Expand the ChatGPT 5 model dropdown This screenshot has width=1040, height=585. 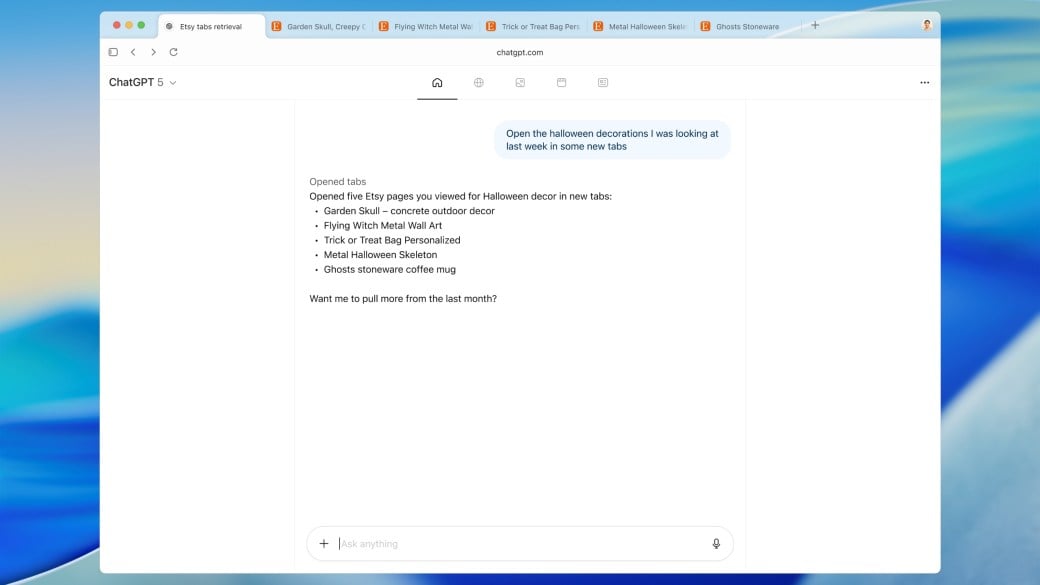(x=143, y=83)
